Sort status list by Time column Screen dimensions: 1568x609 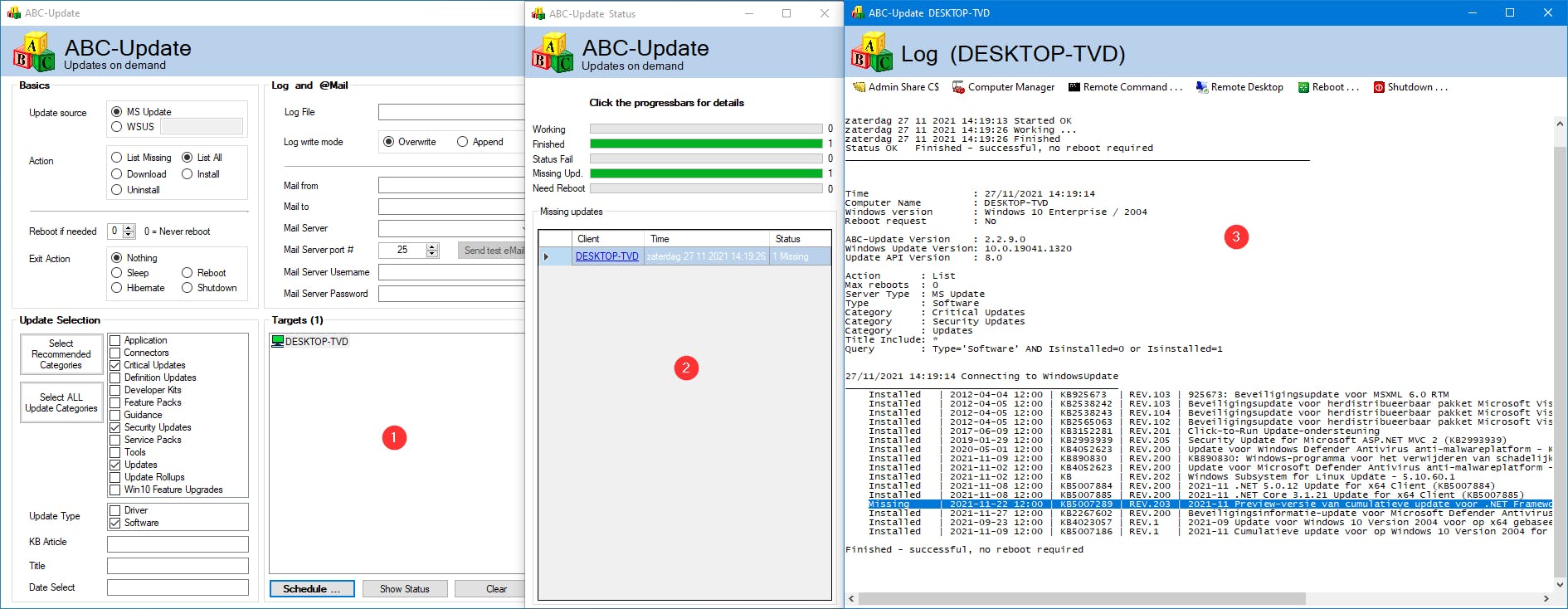point(706,239)
